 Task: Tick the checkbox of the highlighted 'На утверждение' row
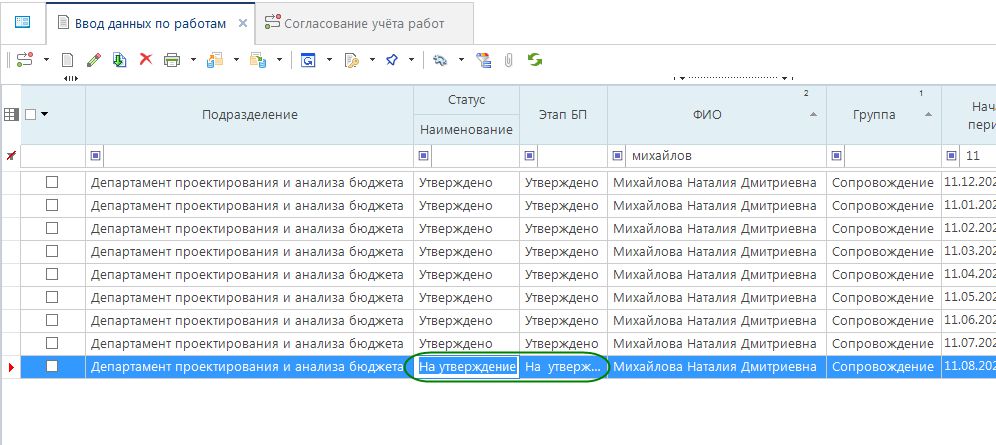(x=52, y=367)
